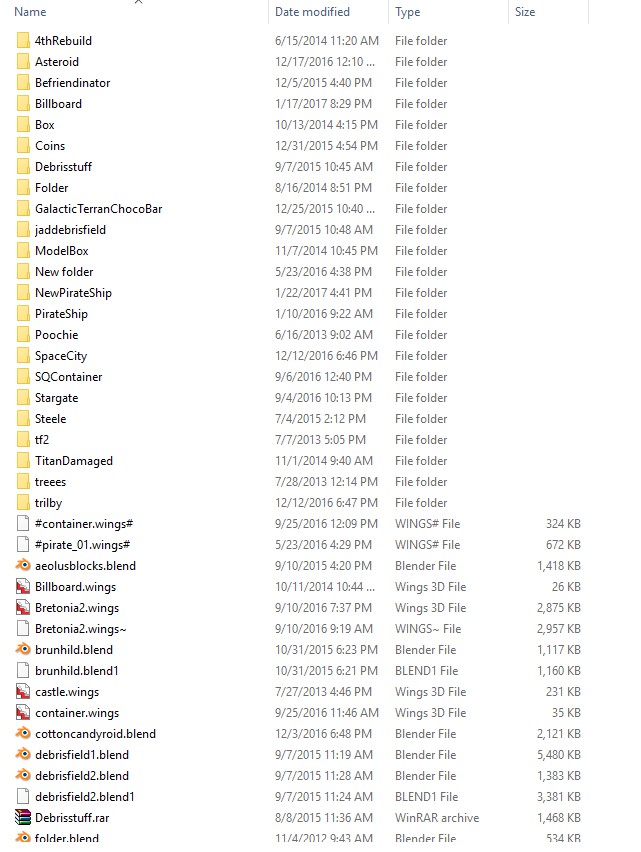
Task: Select the #container.wings# blank file icon
Action: coord(23,524)
